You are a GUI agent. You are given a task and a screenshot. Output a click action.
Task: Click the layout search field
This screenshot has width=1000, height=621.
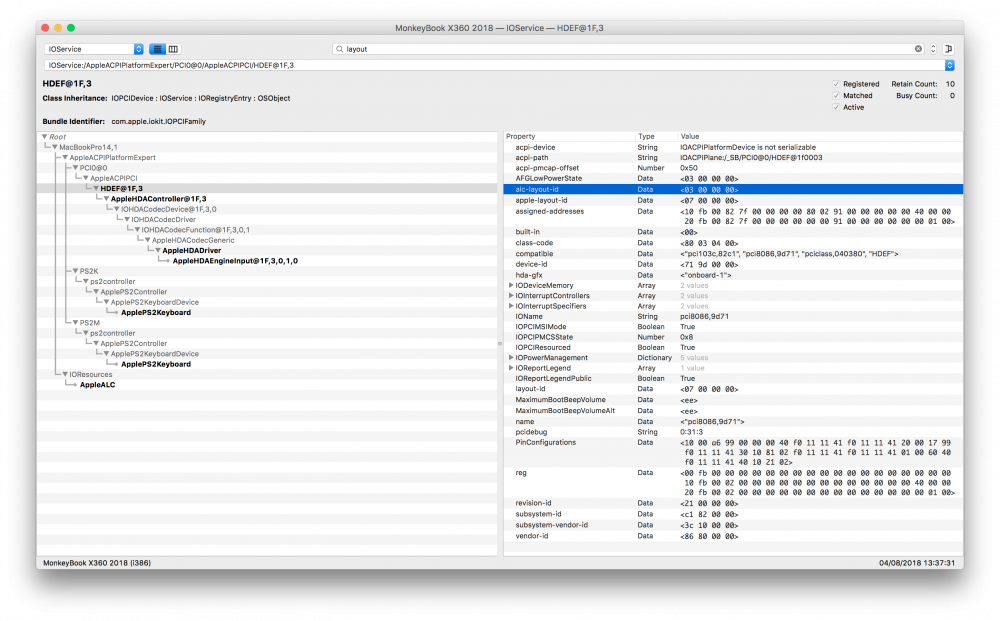628,49
